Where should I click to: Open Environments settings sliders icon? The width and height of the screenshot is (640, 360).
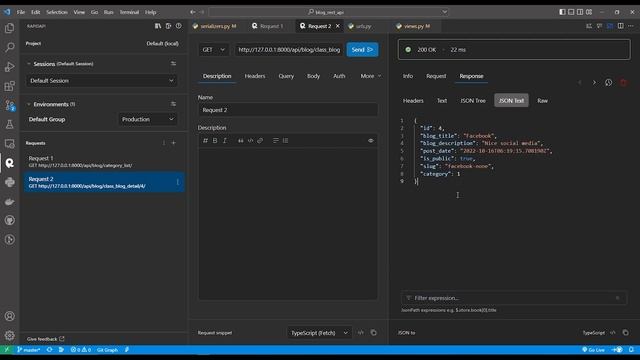tap(173, 104)
